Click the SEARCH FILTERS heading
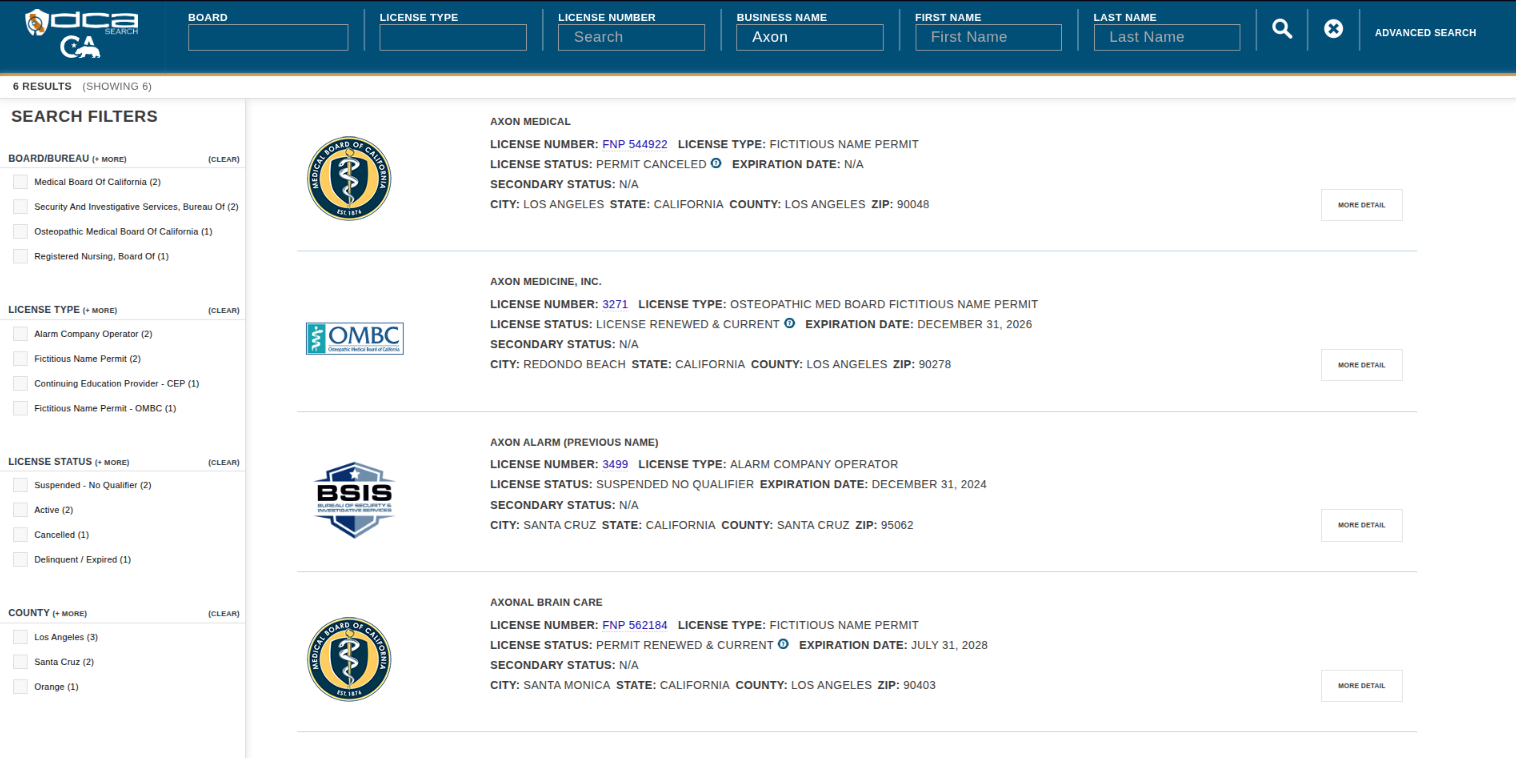This screenshot has height=758, width=1516. tap(84, 117)
